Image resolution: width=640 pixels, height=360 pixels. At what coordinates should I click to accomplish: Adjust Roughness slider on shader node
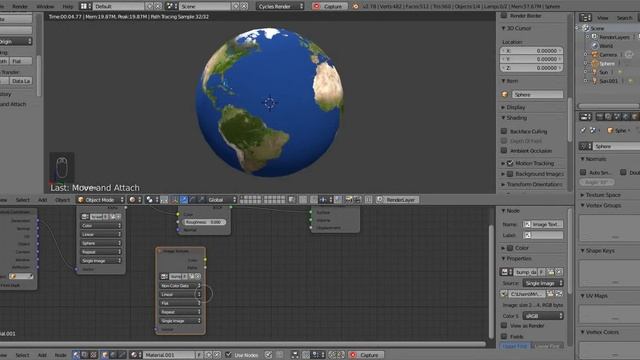[x=203, y=222]
